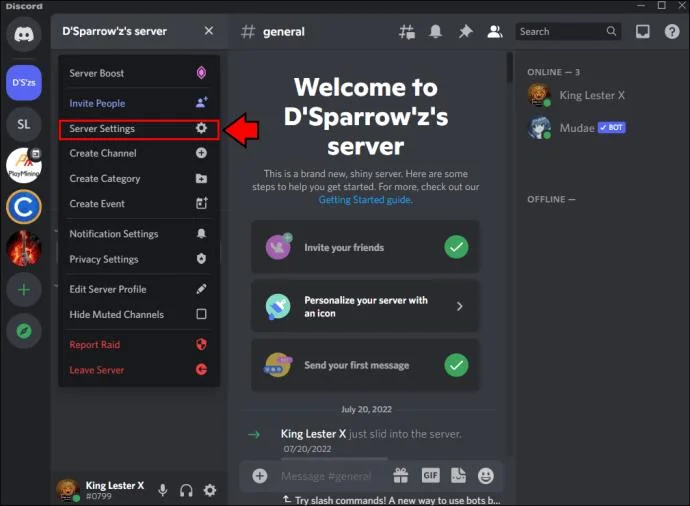The width and height of the screenshot is (690, 506).
Task: Select Server Settings from the menu
Action: pos(139,129)
